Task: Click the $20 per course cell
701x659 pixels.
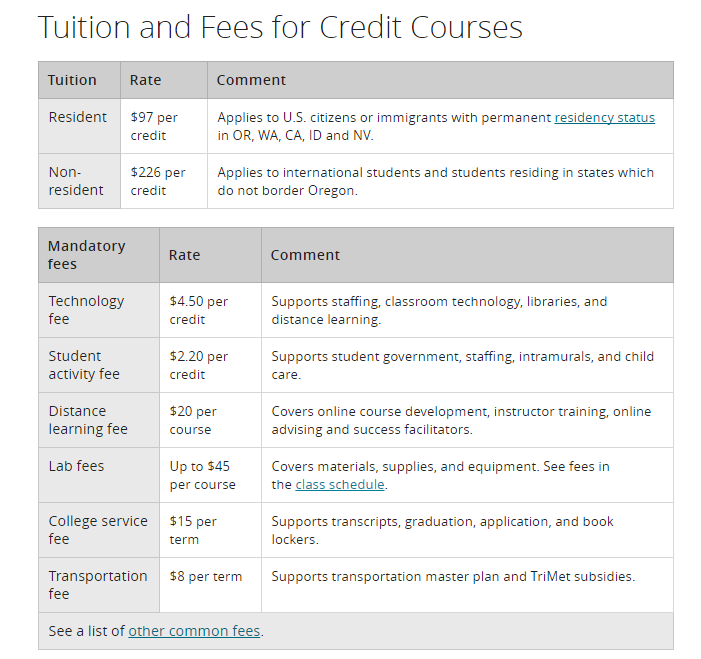Action: (x=193, y=420)
